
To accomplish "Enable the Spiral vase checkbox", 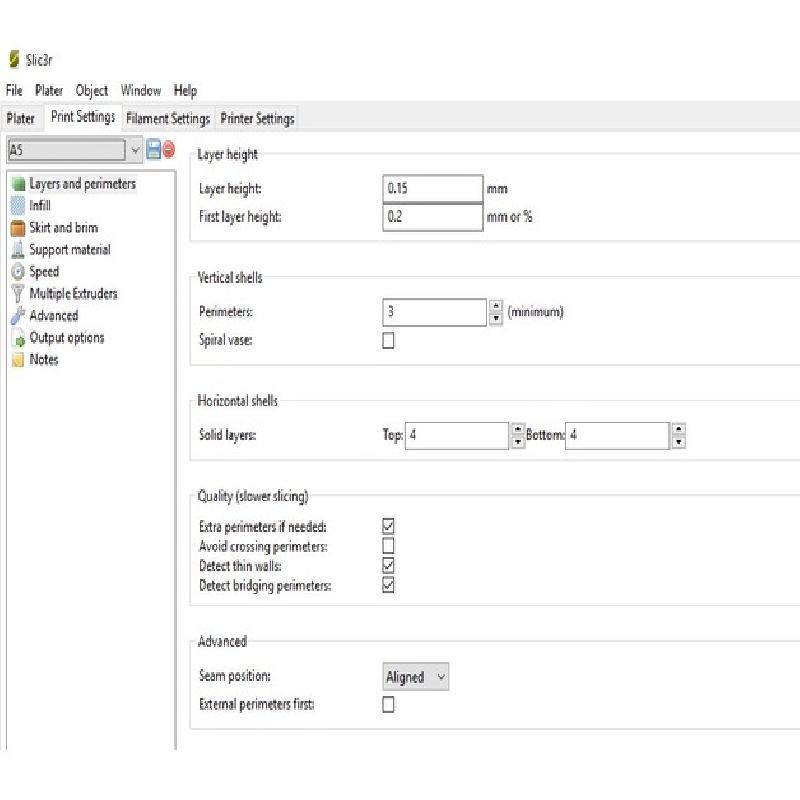I will 388,340.
